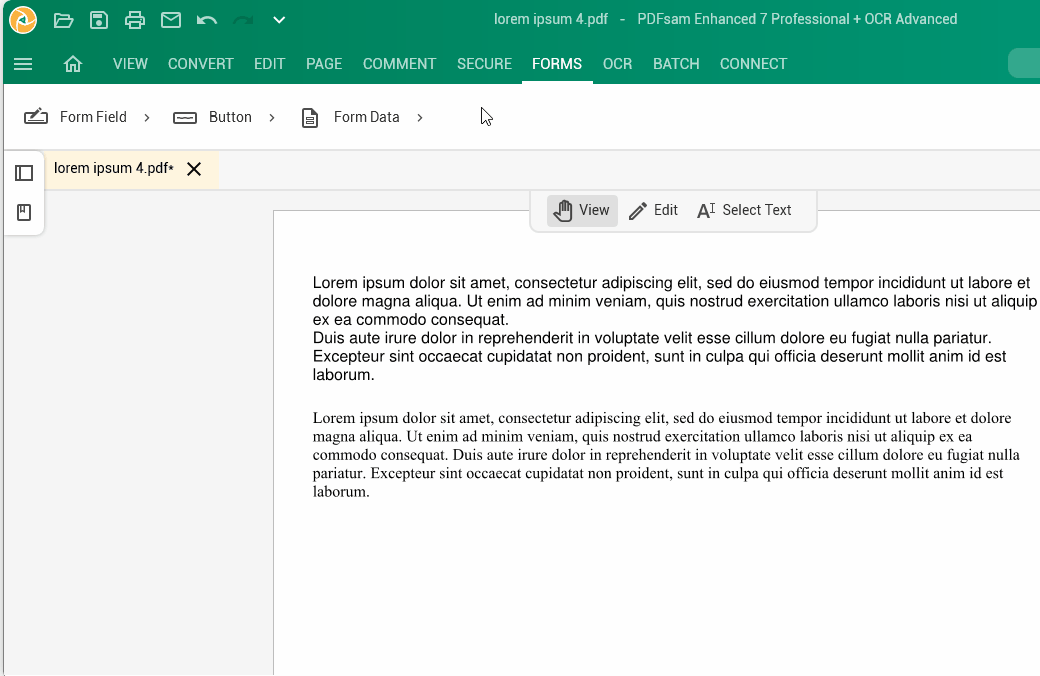Image resolution: width=1040 pixels, height=676 pixels.
Task: Open a PDF file with the folder icon
Action: tap(62, 19)
